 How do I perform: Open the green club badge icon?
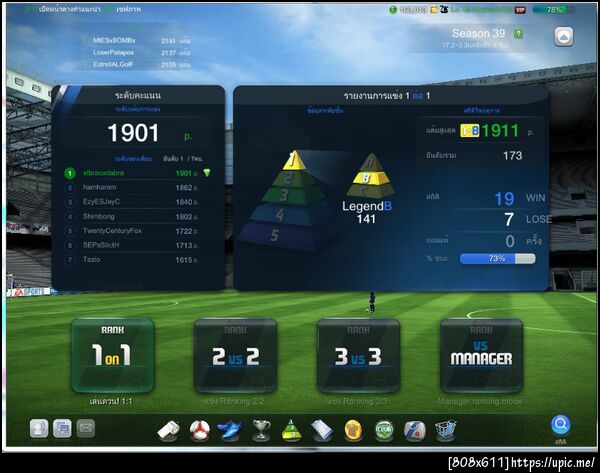(x=384, y=430)
